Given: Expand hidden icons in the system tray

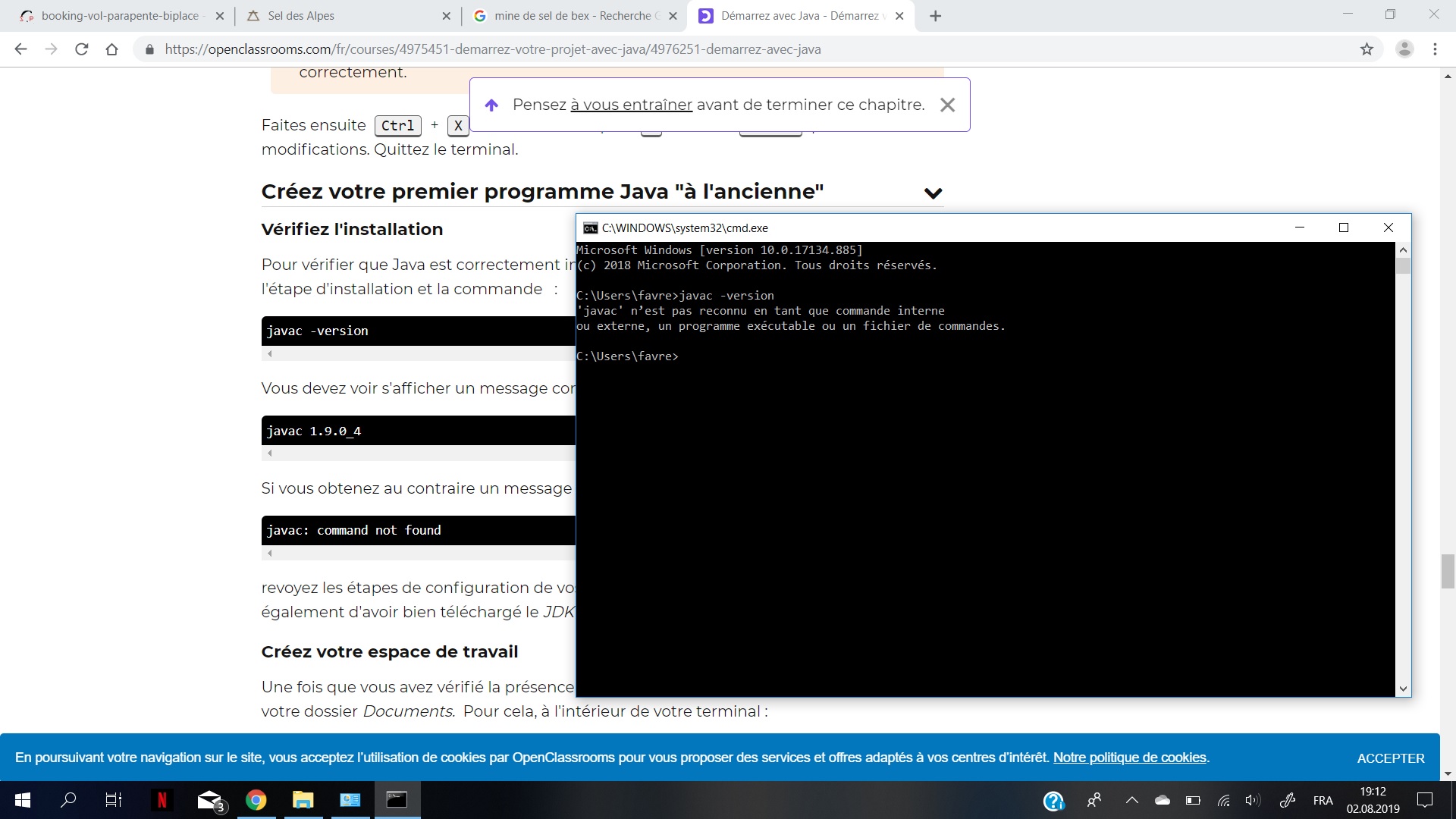Looking at the screenshot, I should pyautogui.click(x=1131, y=800).
